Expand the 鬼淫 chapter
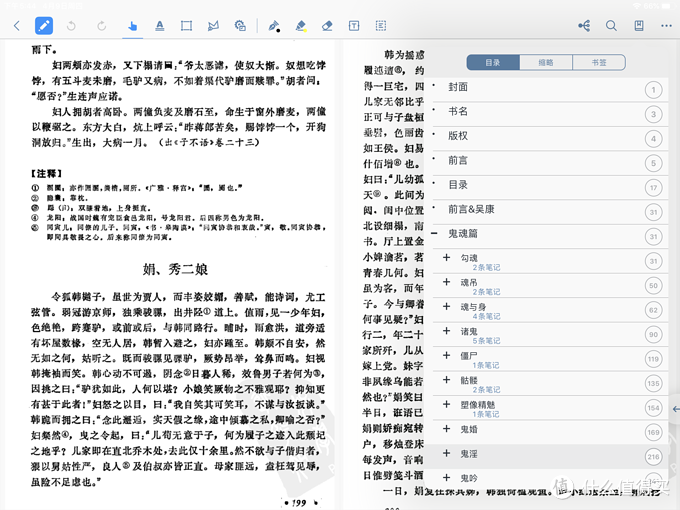680x510 pixels. coord(446,453)
